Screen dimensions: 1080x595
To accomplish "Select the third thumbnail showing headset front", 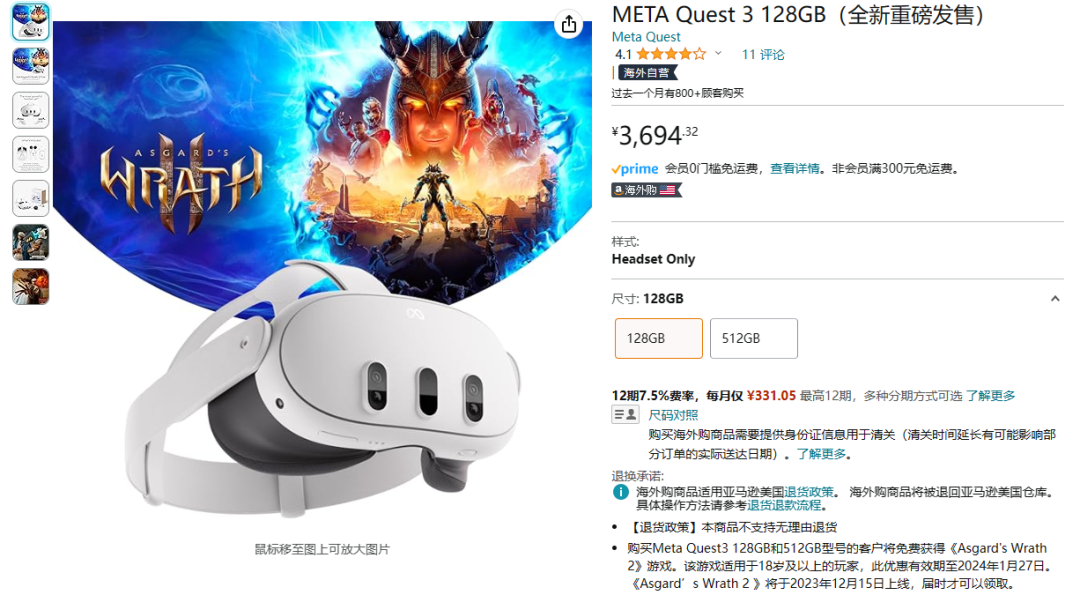I will [x=30, y=110].
